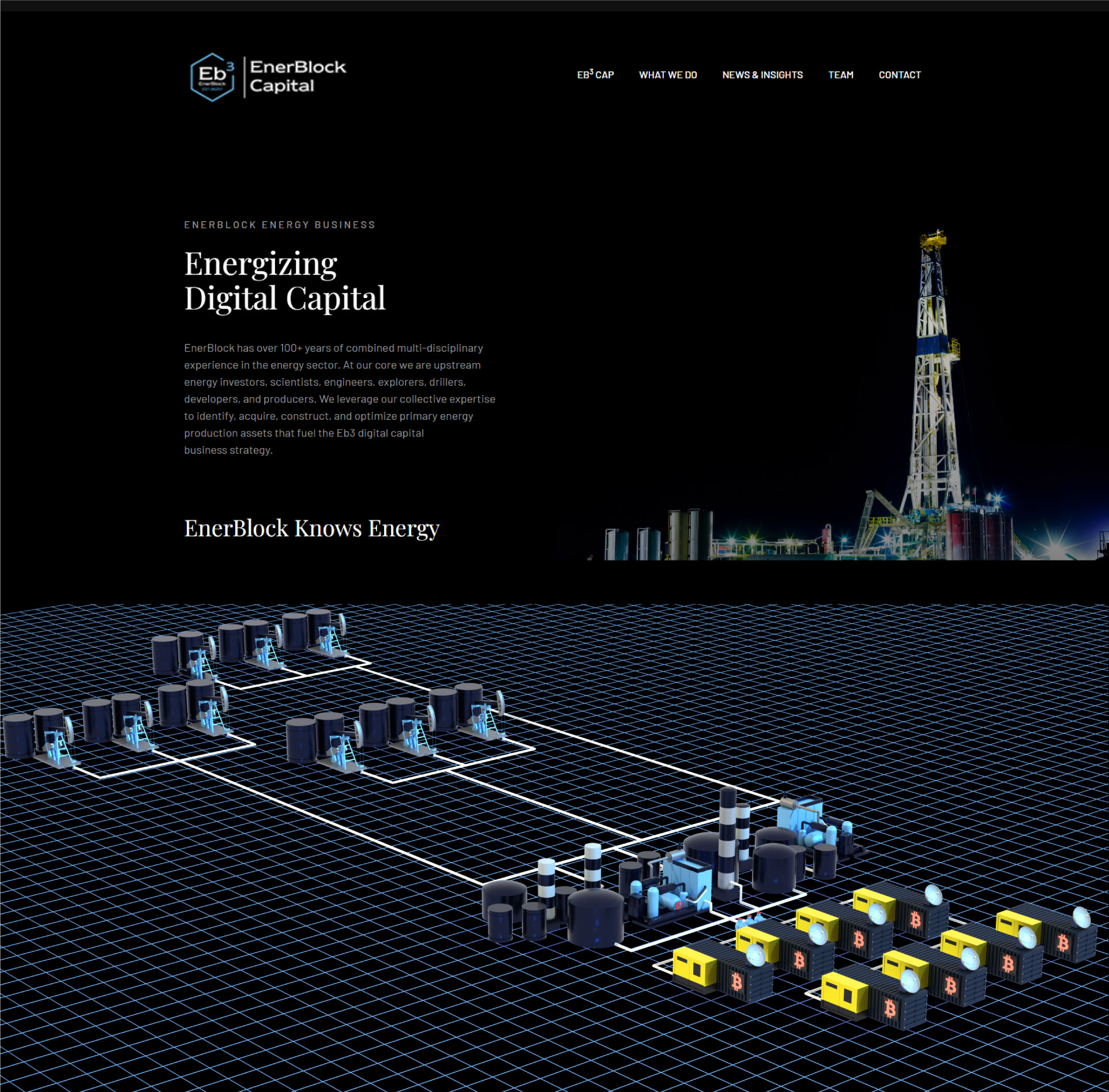1109x1092 pixels.
Task: Open the WHAT WE DO menu
Action: 668,75
